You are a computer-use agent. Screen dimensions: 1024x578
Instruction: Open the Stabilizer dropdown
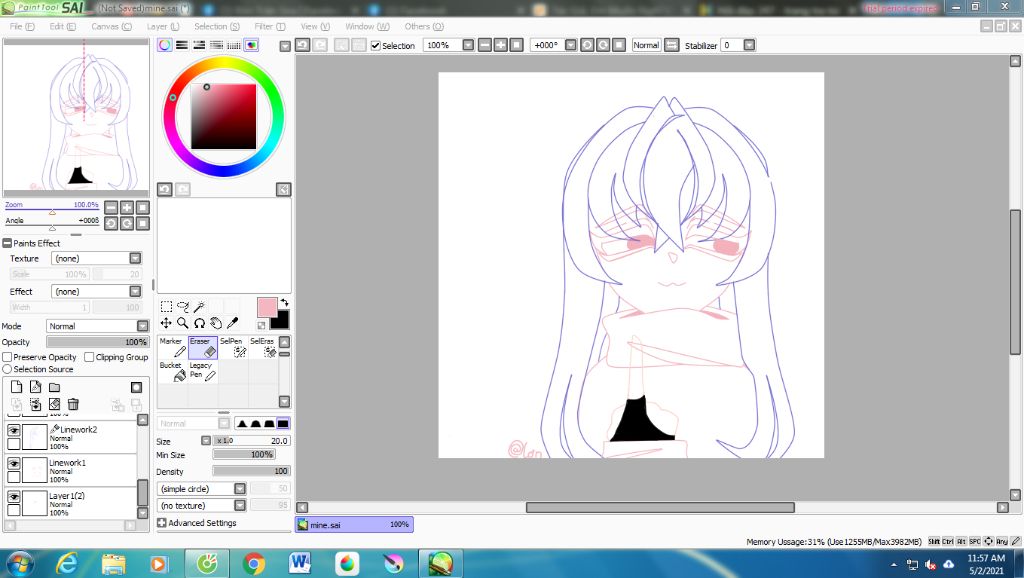pyautogui.click(x=750, y=45)
